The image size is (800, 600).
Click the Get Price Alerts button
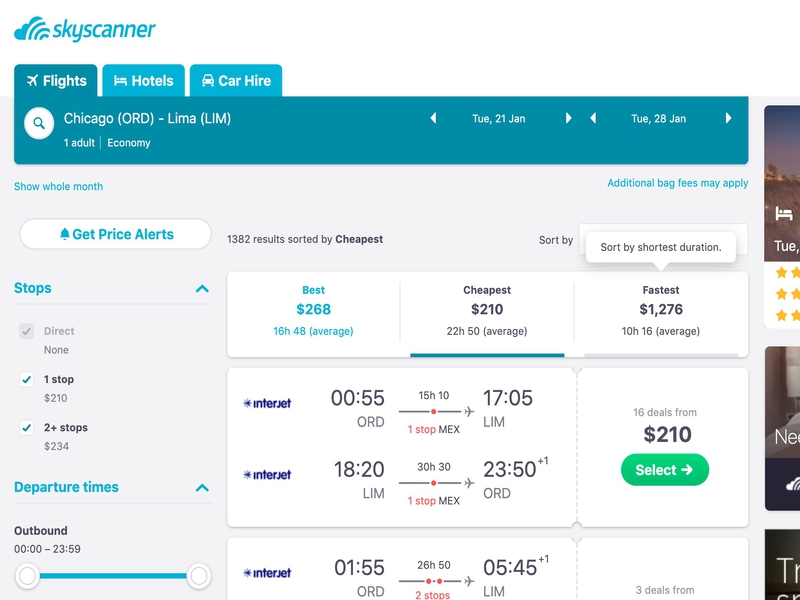[115, 234]
